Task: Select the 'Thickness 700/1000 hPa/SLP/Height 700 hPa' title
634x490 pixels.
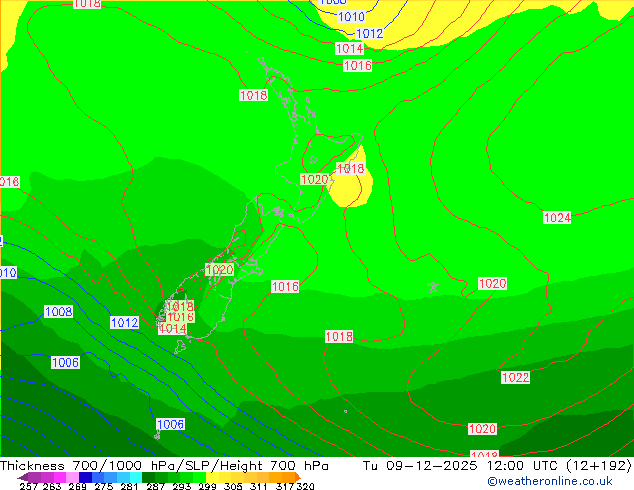Action: [x=164, y=466]
